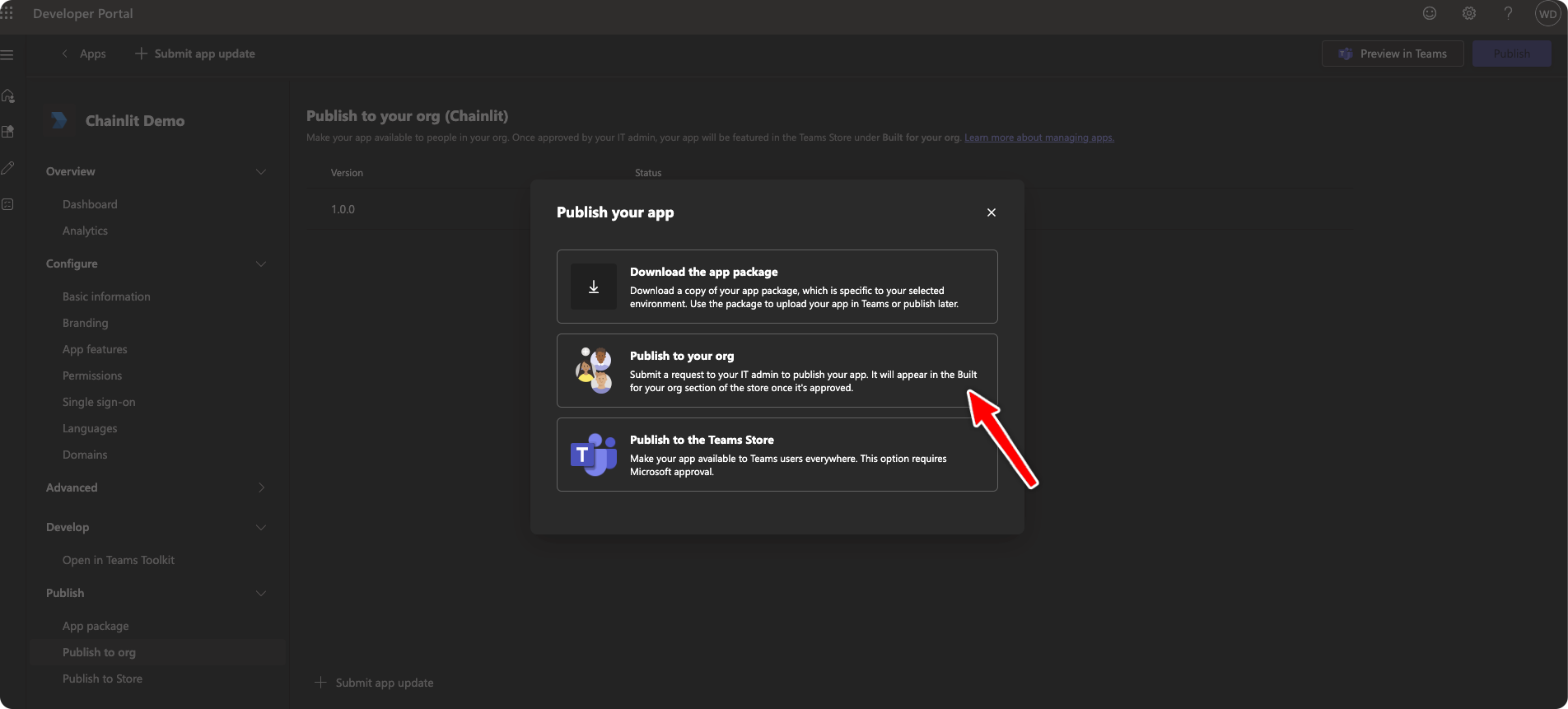
Task: Click the feedback smiley icon
Action: point(1430,13)
